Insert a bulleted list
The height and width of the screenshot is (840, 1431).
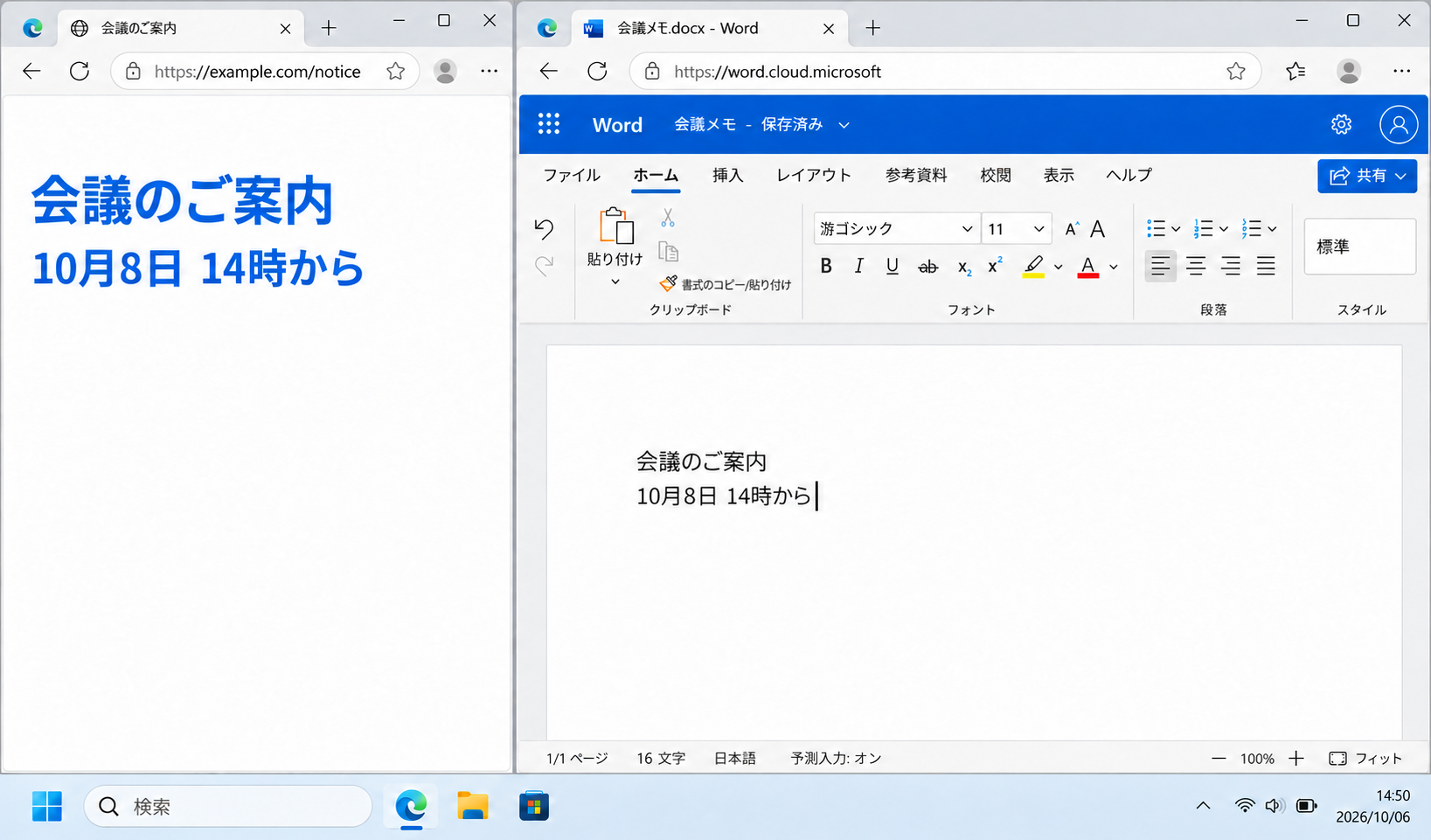[1156, 229]
